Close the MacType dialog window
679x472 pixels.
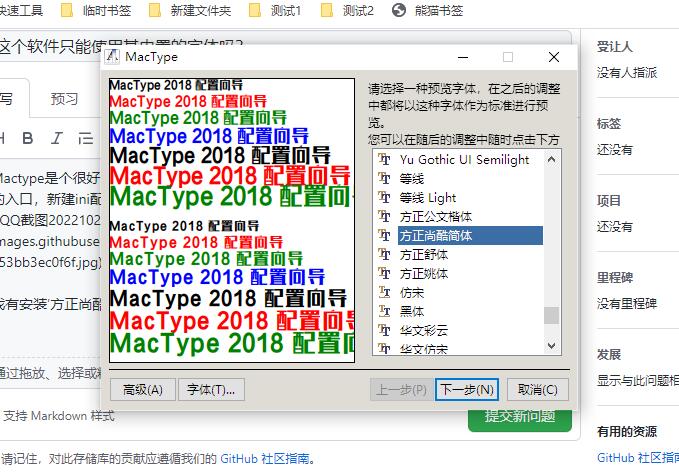coord(553,57)
